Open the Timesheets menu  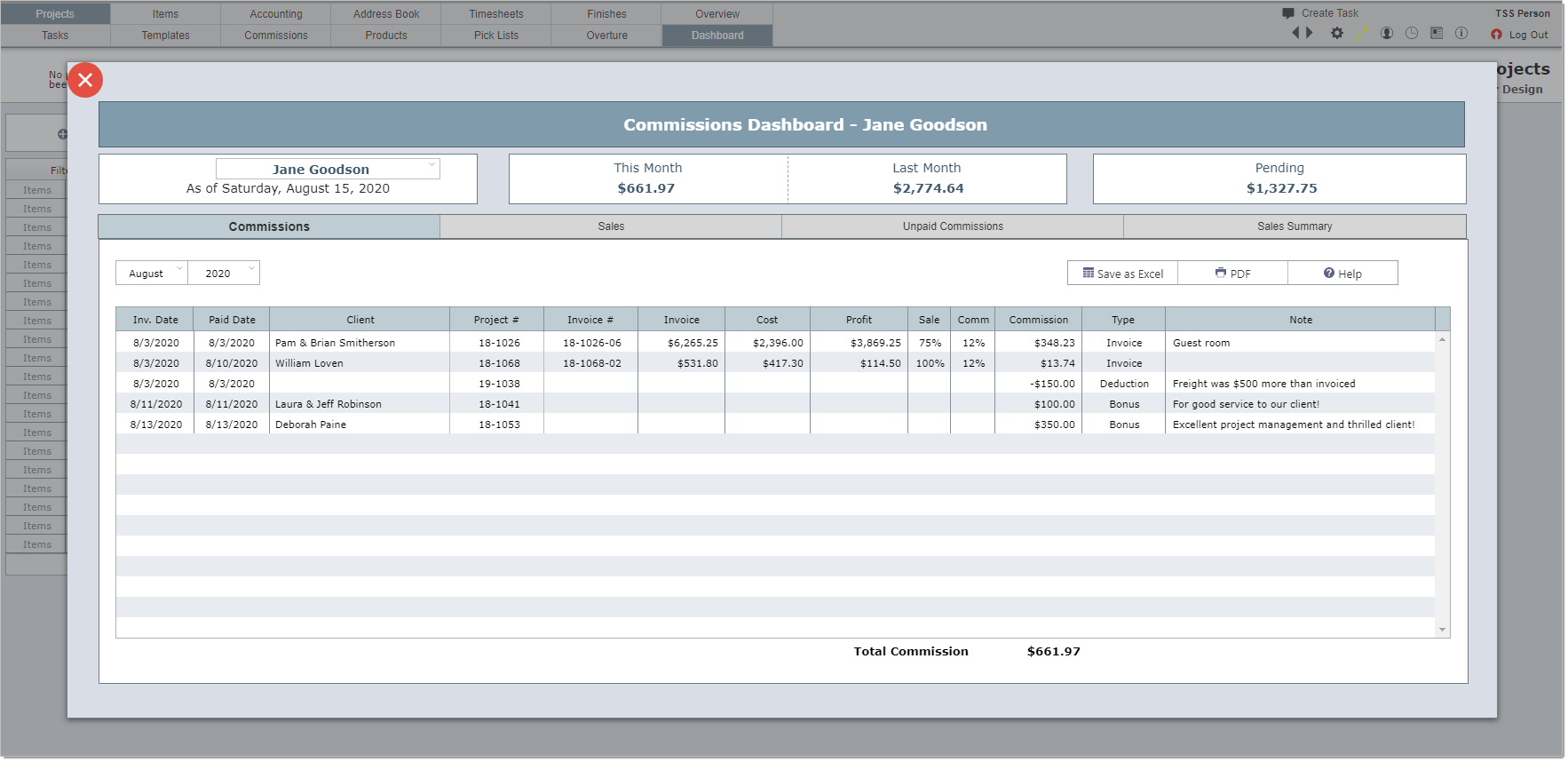point(496,14)
